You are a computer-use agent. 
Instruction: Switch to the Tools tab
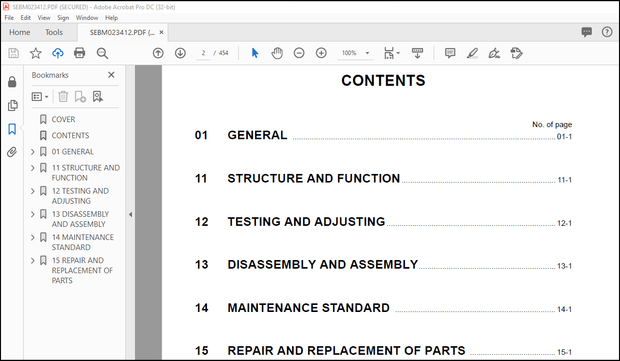tap(54, 32)
